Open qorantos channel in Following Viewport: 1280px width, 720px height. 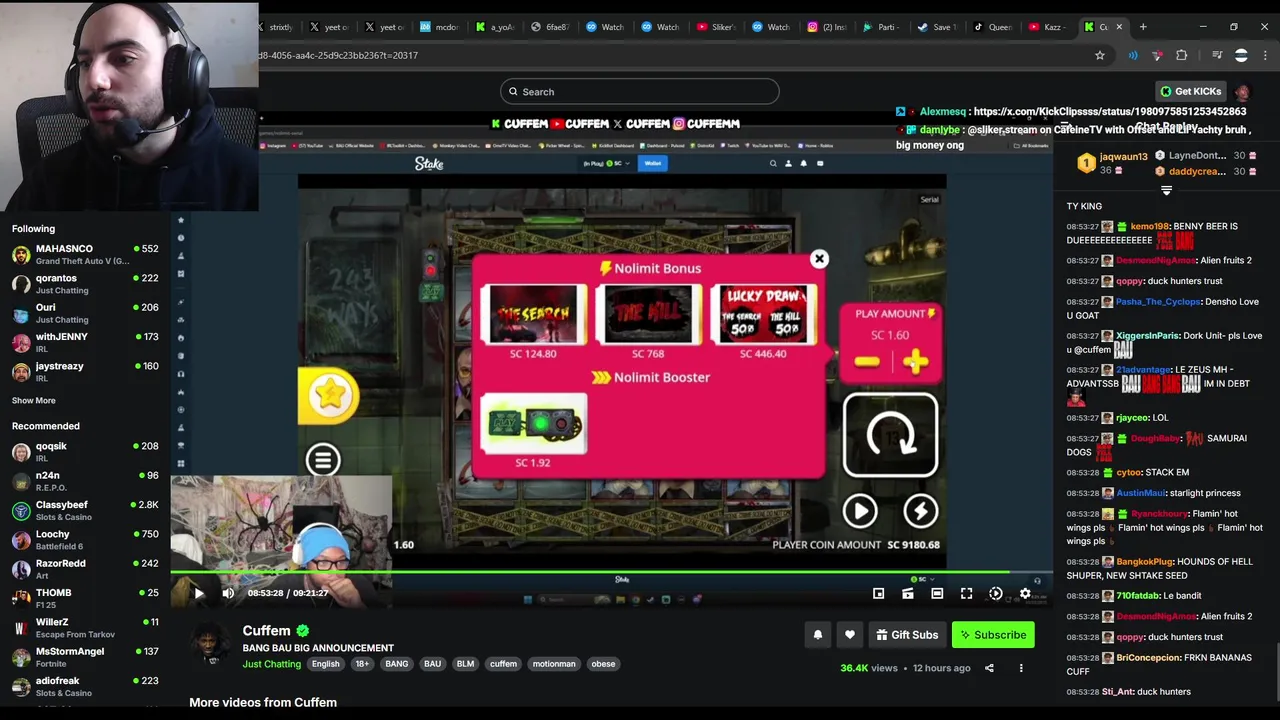pos(85,284)
